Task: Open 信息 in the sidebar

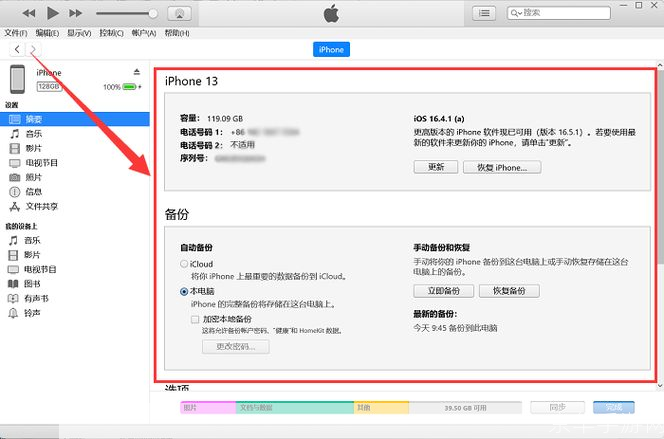Action: click(x=33, y=192)
